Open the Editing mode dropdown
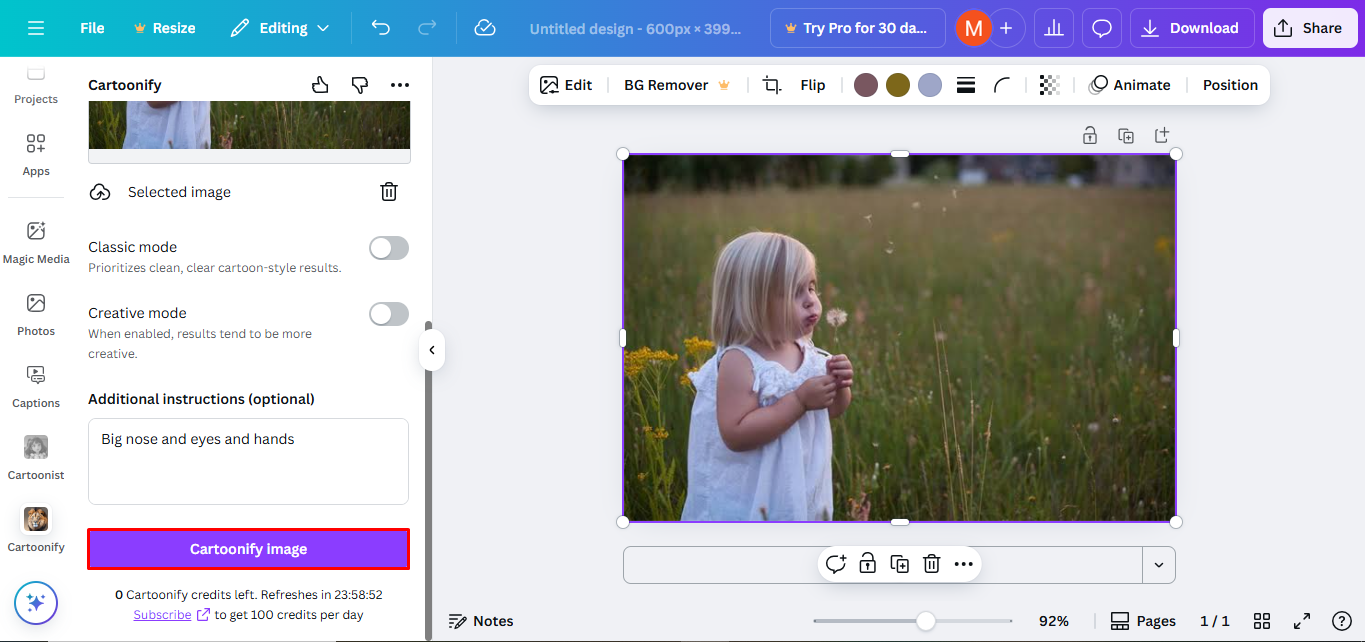The height and width of the screenshot is (642, 1365). coord(280,28)
